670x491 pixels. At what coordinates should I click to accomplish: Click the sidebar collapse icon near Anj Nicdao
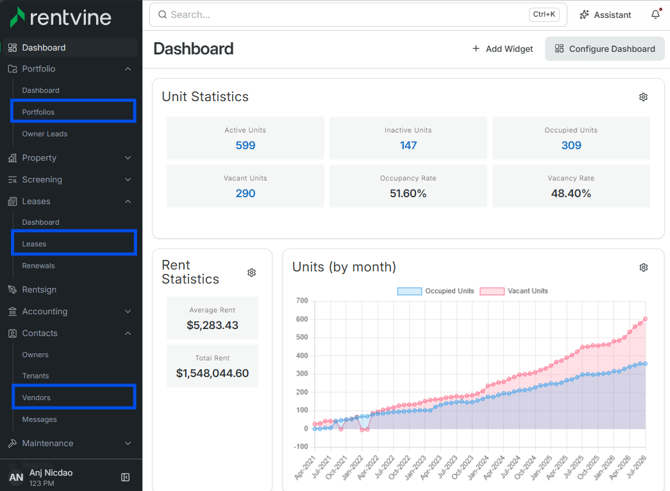click(x=125, y=477)
